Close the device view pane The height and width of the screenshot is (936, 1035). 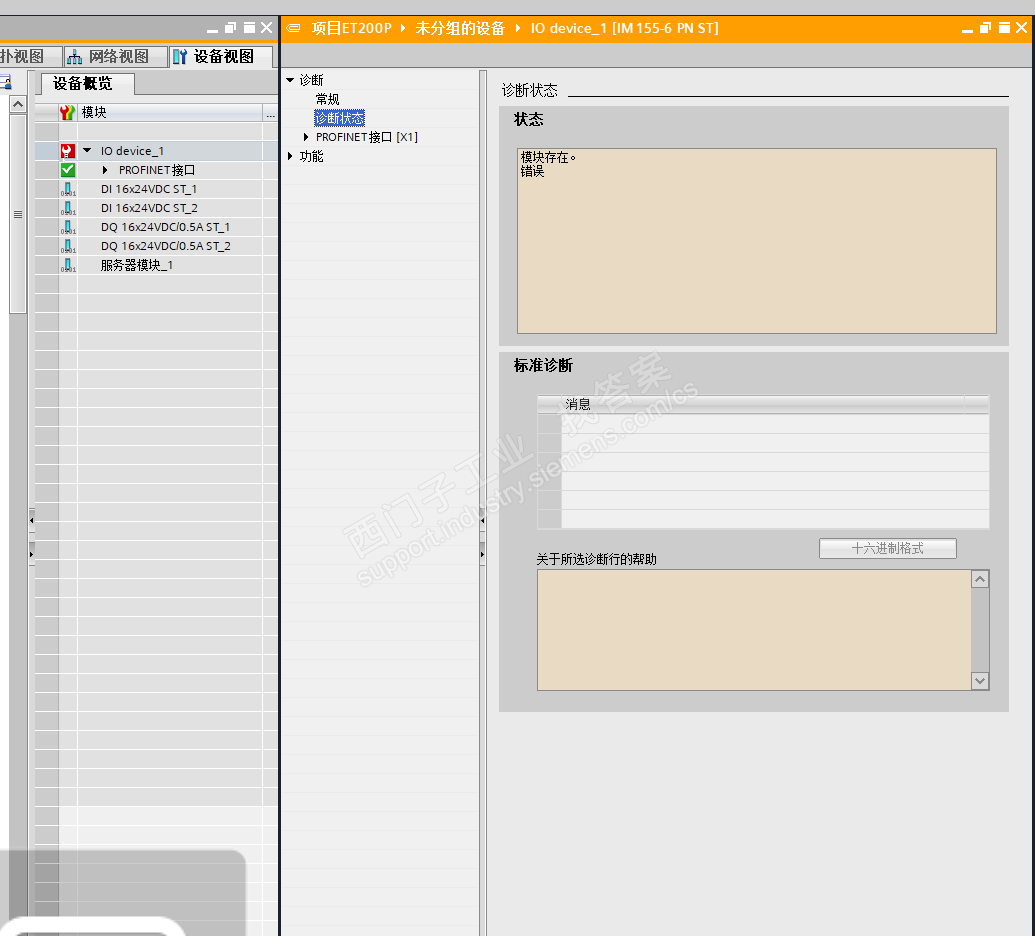pyautogui.click(x=267, y=28)
